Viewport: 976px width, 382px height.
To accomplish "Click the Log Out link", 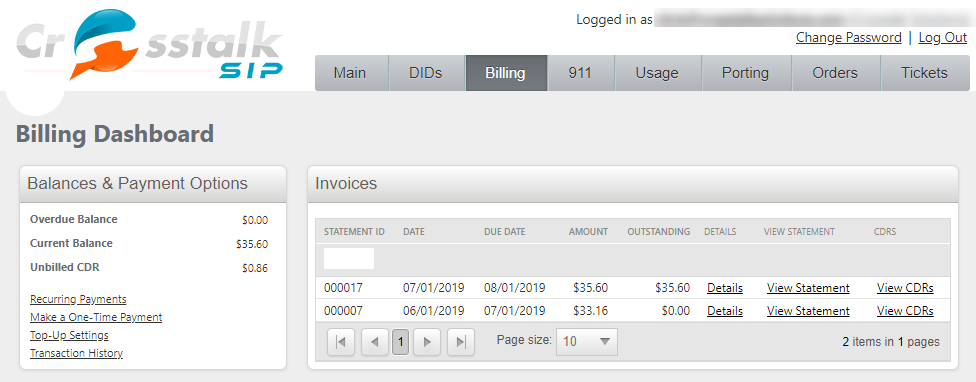I will 942,37.
